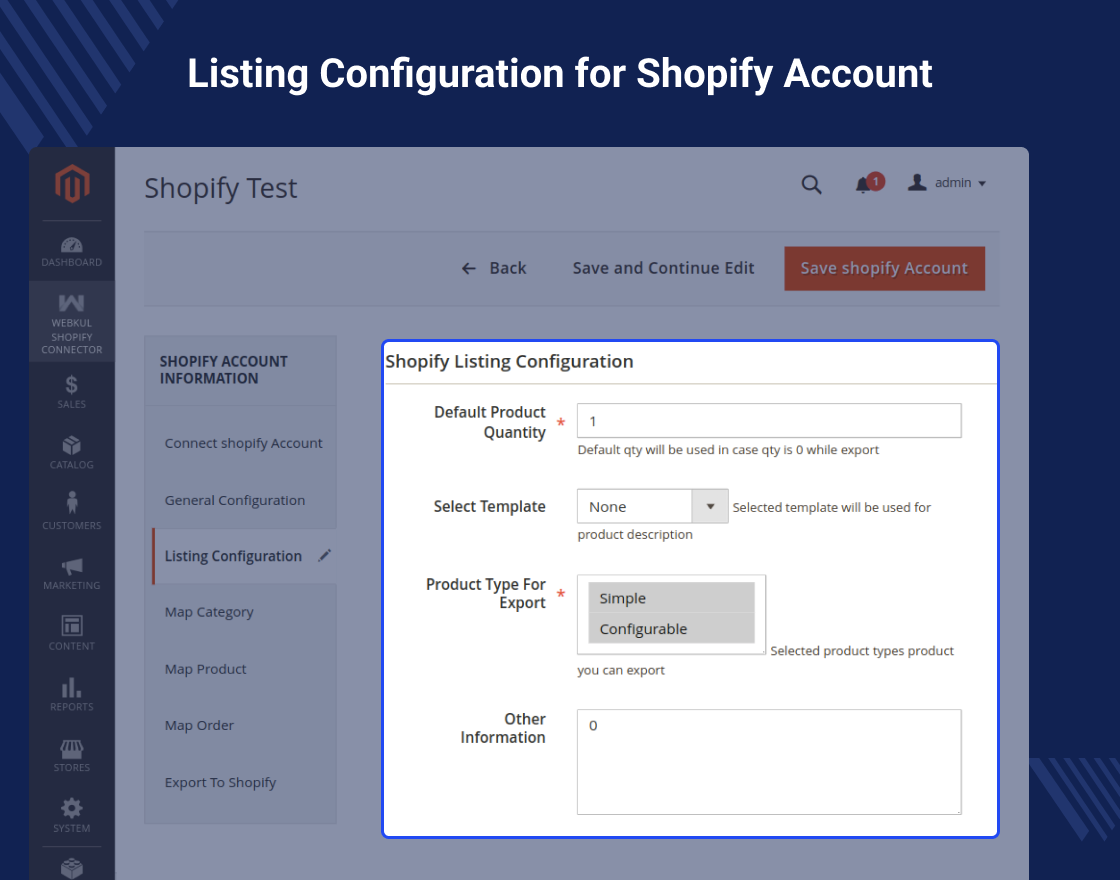This screenshot has height=880, width=1120.
Task: Open the Customers sidebar menu
Action: (71, 511)
